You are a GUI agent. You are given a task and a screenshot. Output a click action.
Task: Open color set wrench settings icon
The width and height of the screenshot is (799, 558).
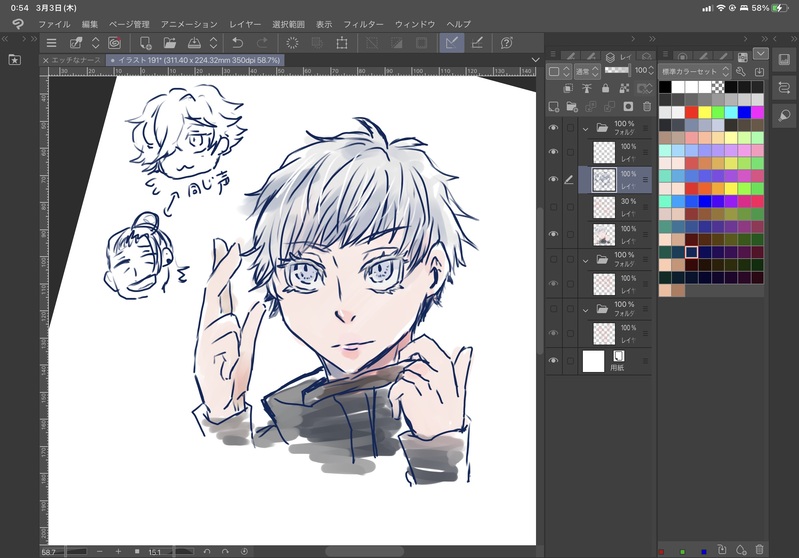[741, 71]
